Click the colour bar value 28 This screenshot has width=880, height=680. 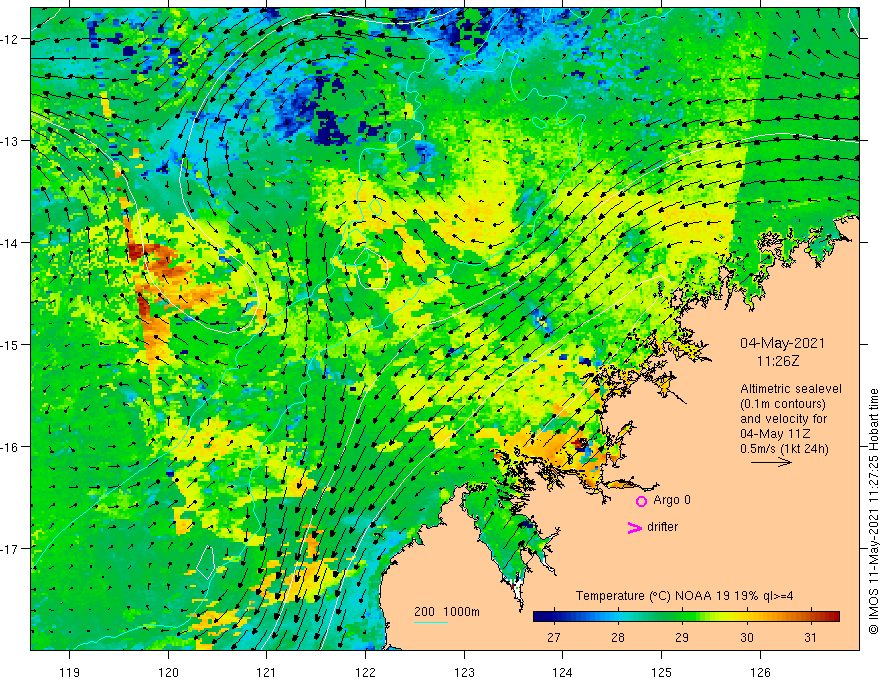coord(617,637)
